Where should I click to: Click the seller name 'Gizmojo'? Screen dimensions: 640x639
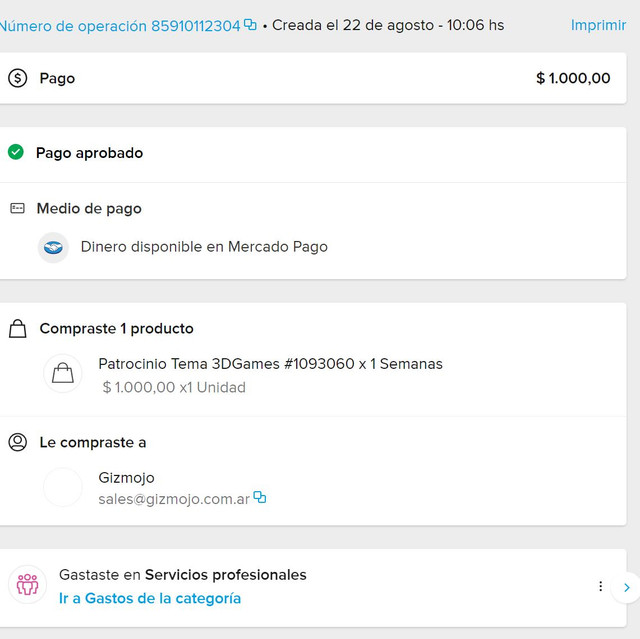tap(126, 478)
